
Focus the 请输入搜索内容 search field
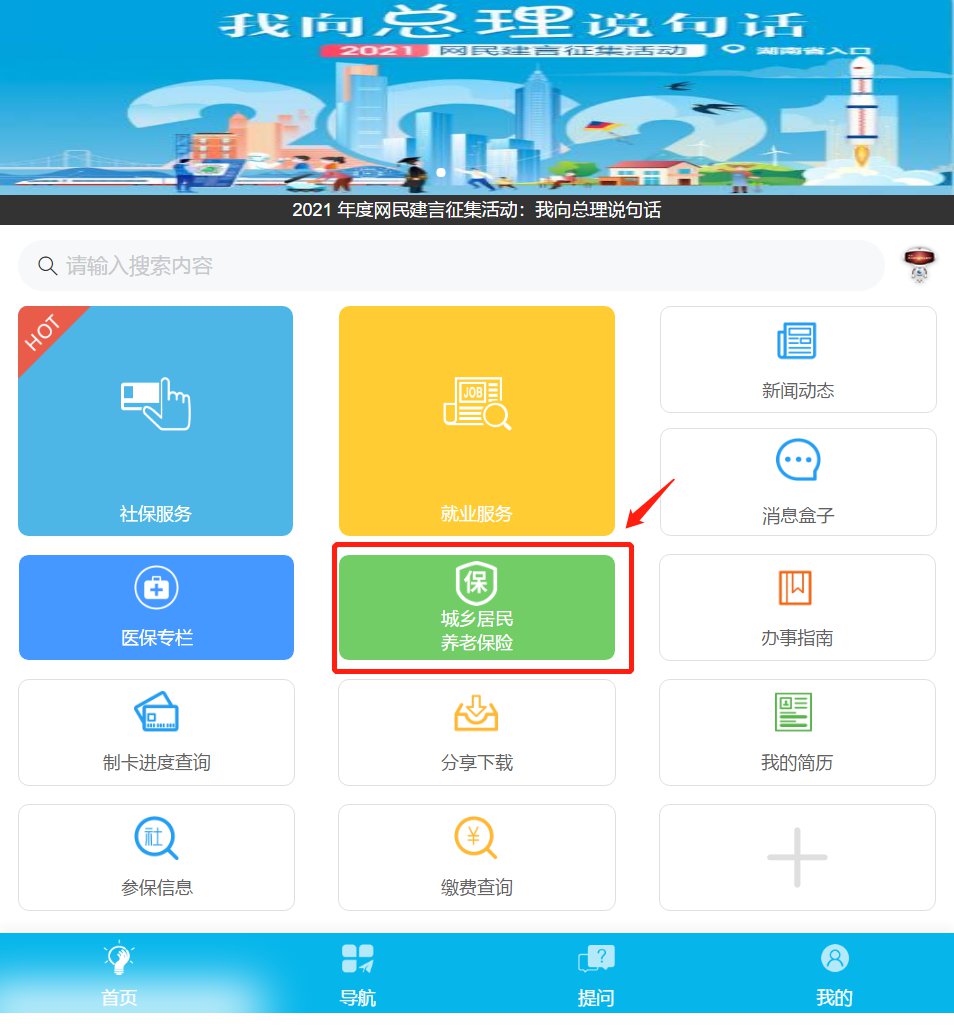tap(451, 266)
